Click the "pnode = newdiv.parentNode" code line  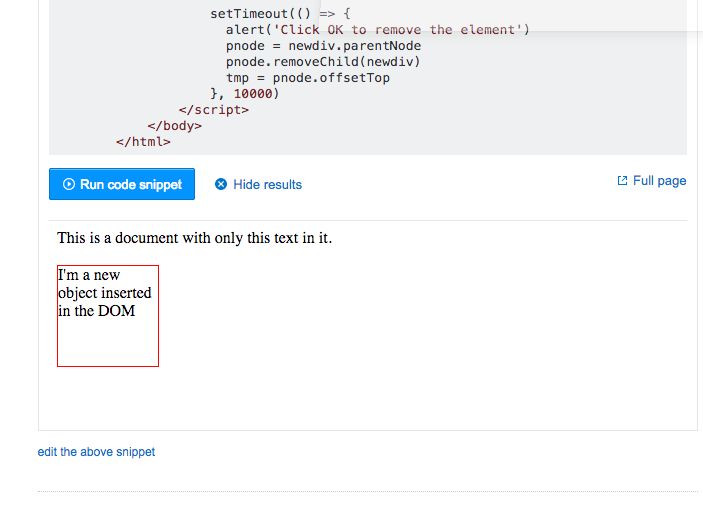click(x=323, y=46)
